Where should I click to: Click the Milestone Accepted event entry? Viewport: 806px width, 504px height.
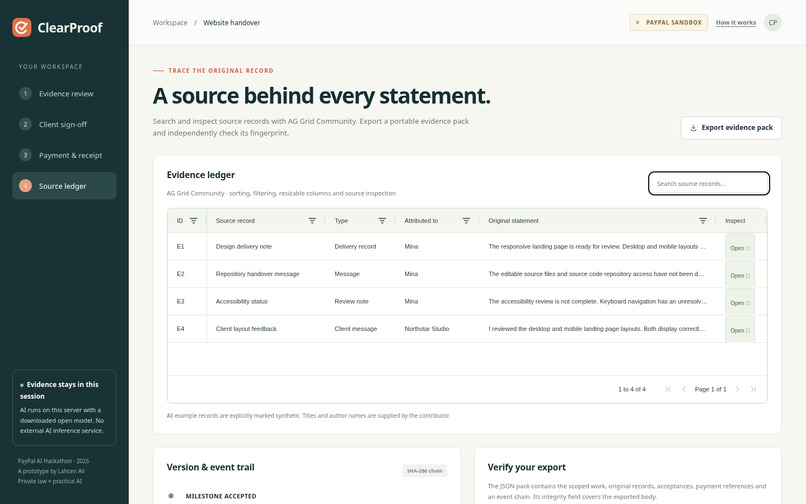(x=221, y=496)
